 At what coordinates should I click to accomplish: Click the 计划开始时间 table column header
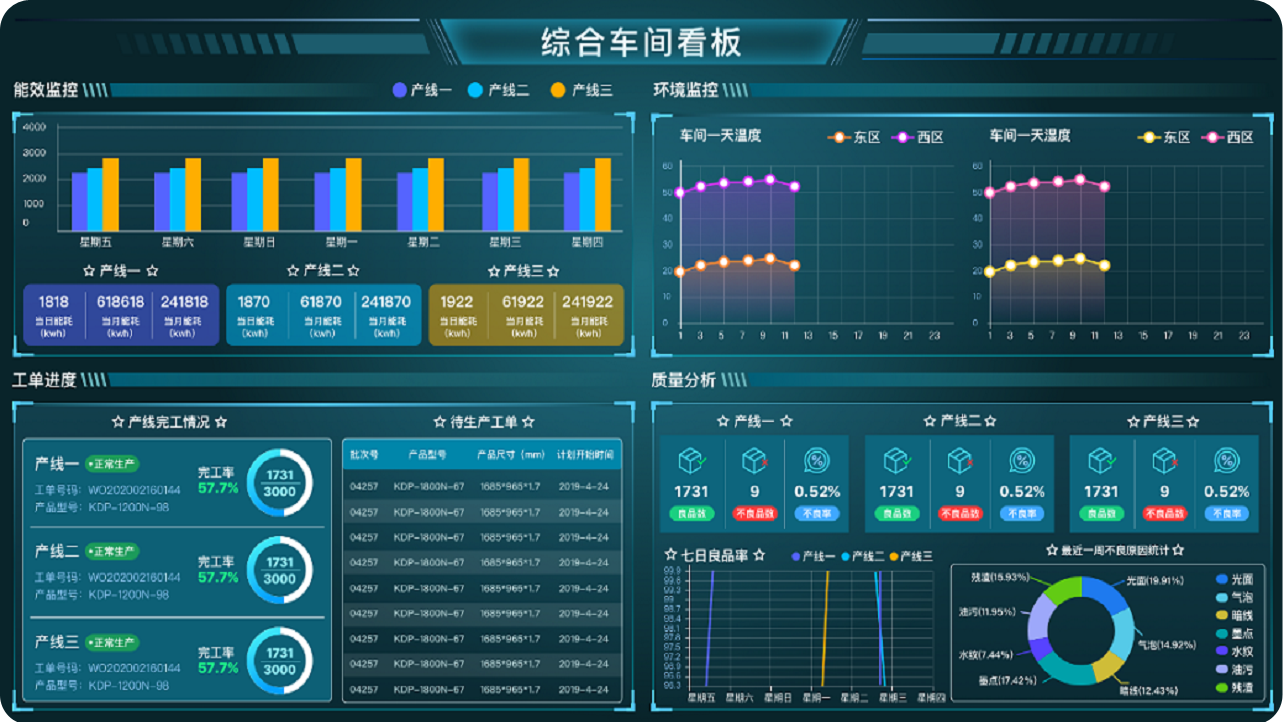point(585,455)
